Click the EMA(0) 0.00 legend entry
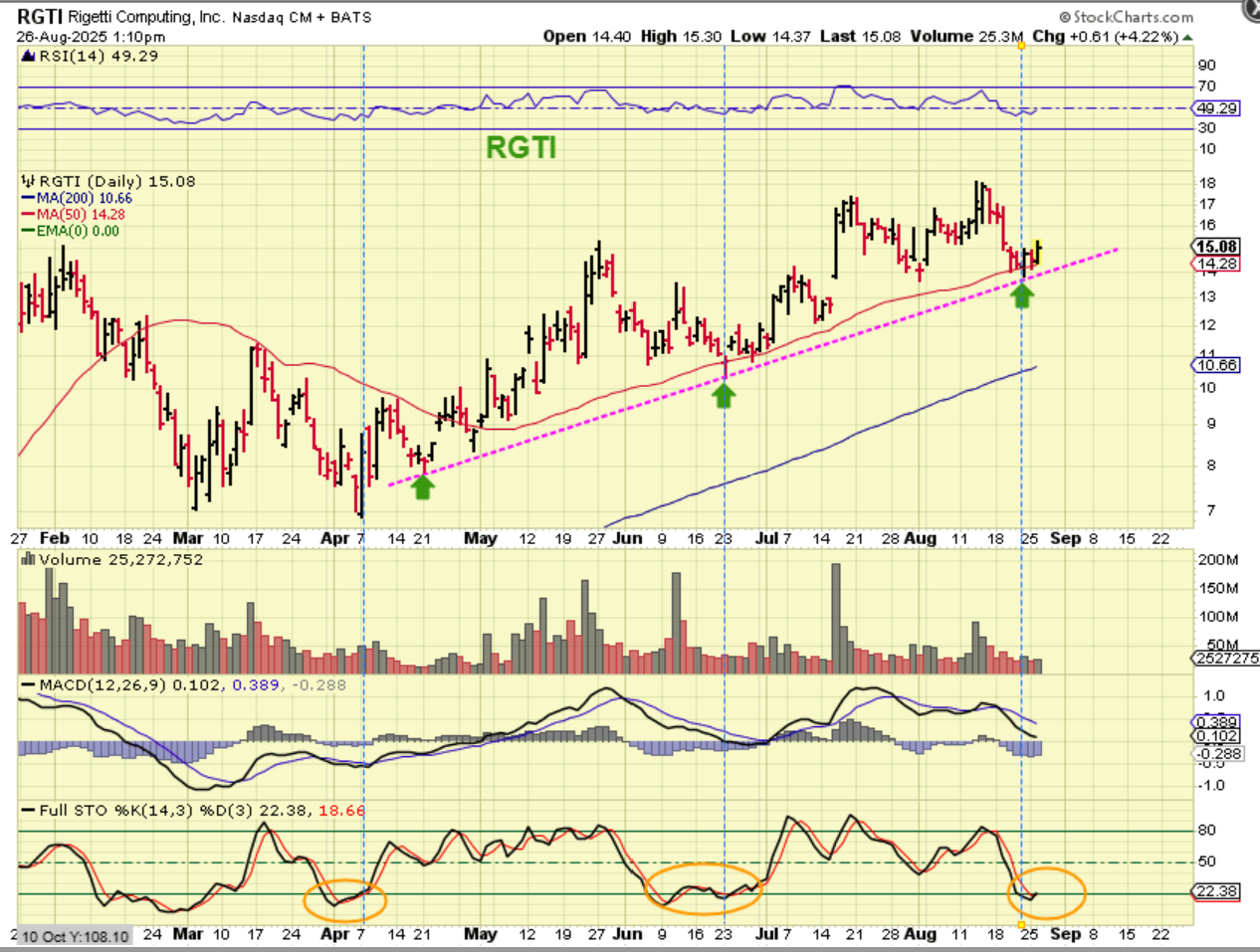The height and width of the screenshot is (952, 1260). click(x=70, y=231)
